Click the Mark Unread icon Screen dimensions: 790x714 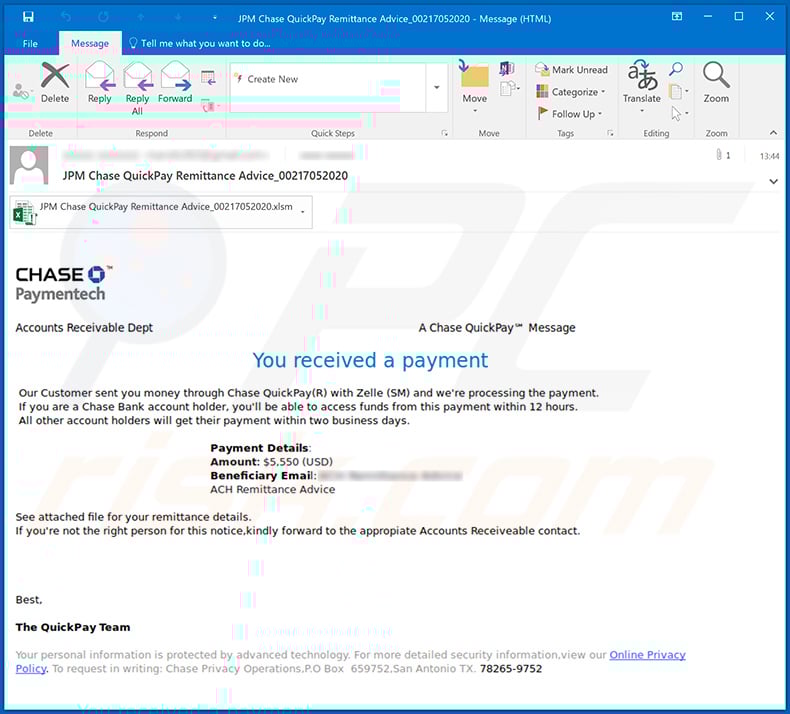tap(542, 70)
